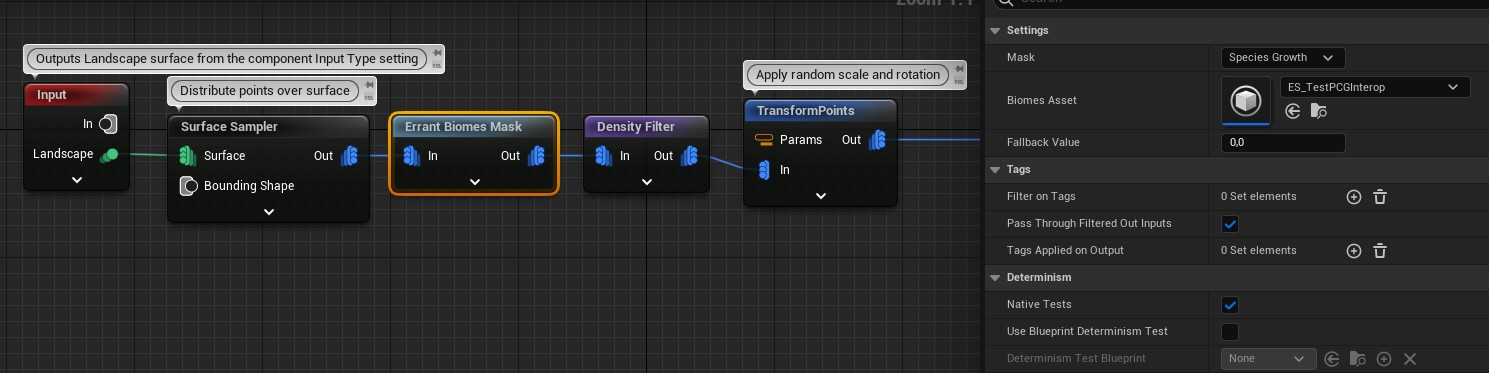Image resolution: width=1489 pixels, height=373 pixels.
Task: Remove all Tags Applied on Output elements
Action: point(1380,251)
